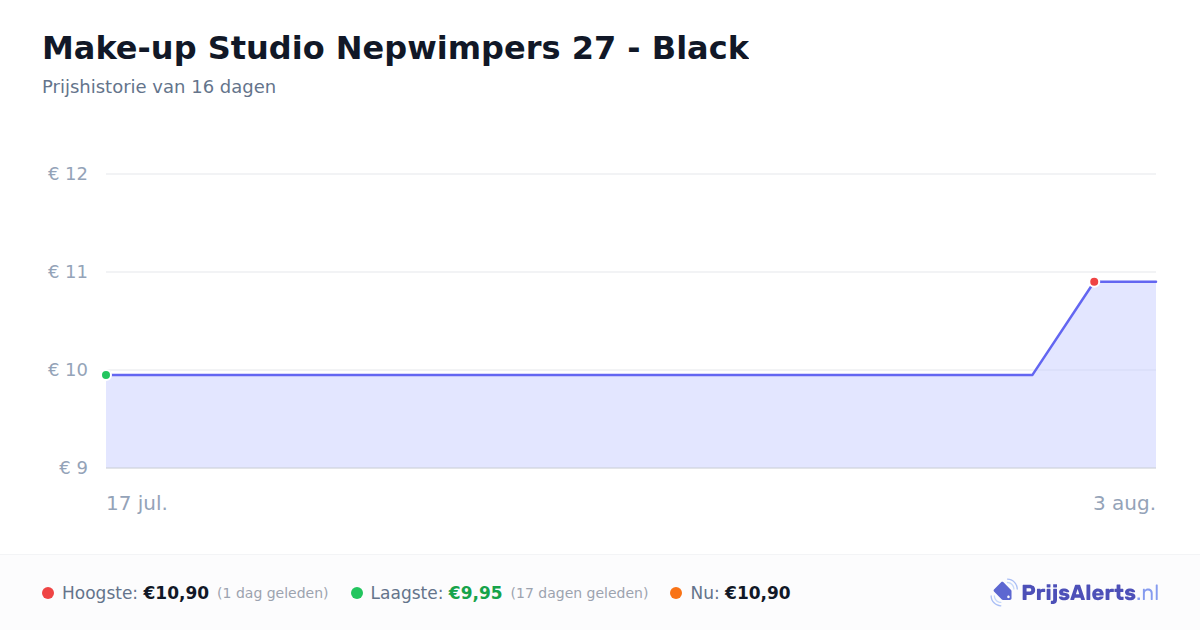This screenshot has width=1200, height=630.
Task: Click the Laagste €9,95 price value
Action: coord(475,593)
